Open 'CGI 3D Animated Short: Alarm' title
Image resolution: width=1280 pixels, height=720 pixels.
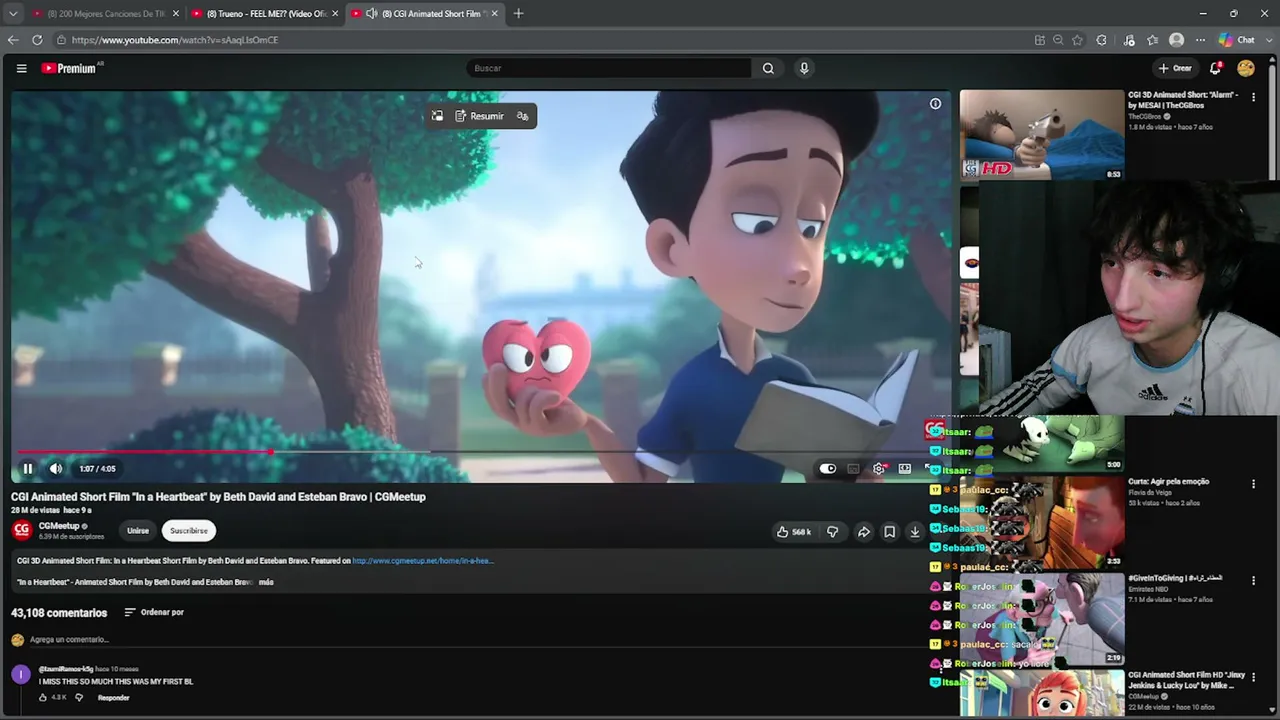tap(1184, 100)
